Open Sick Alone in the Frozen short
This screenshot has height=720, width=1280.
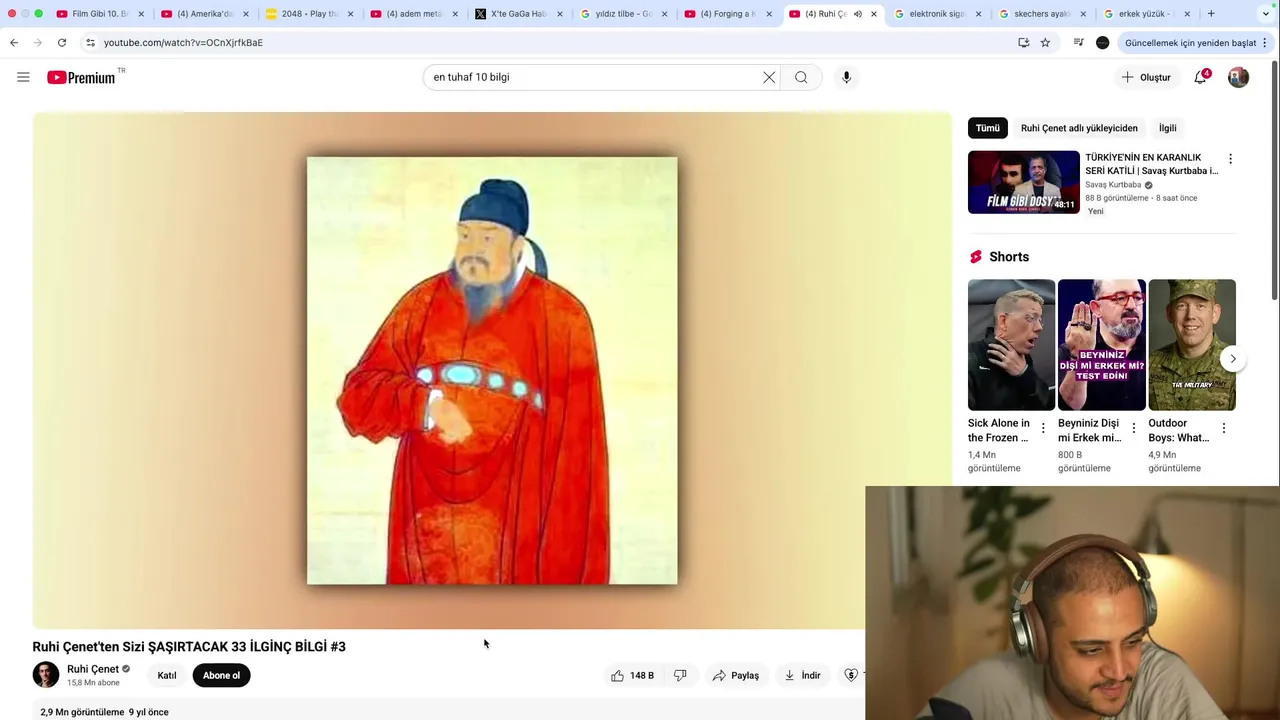[x=1011, y=345]
